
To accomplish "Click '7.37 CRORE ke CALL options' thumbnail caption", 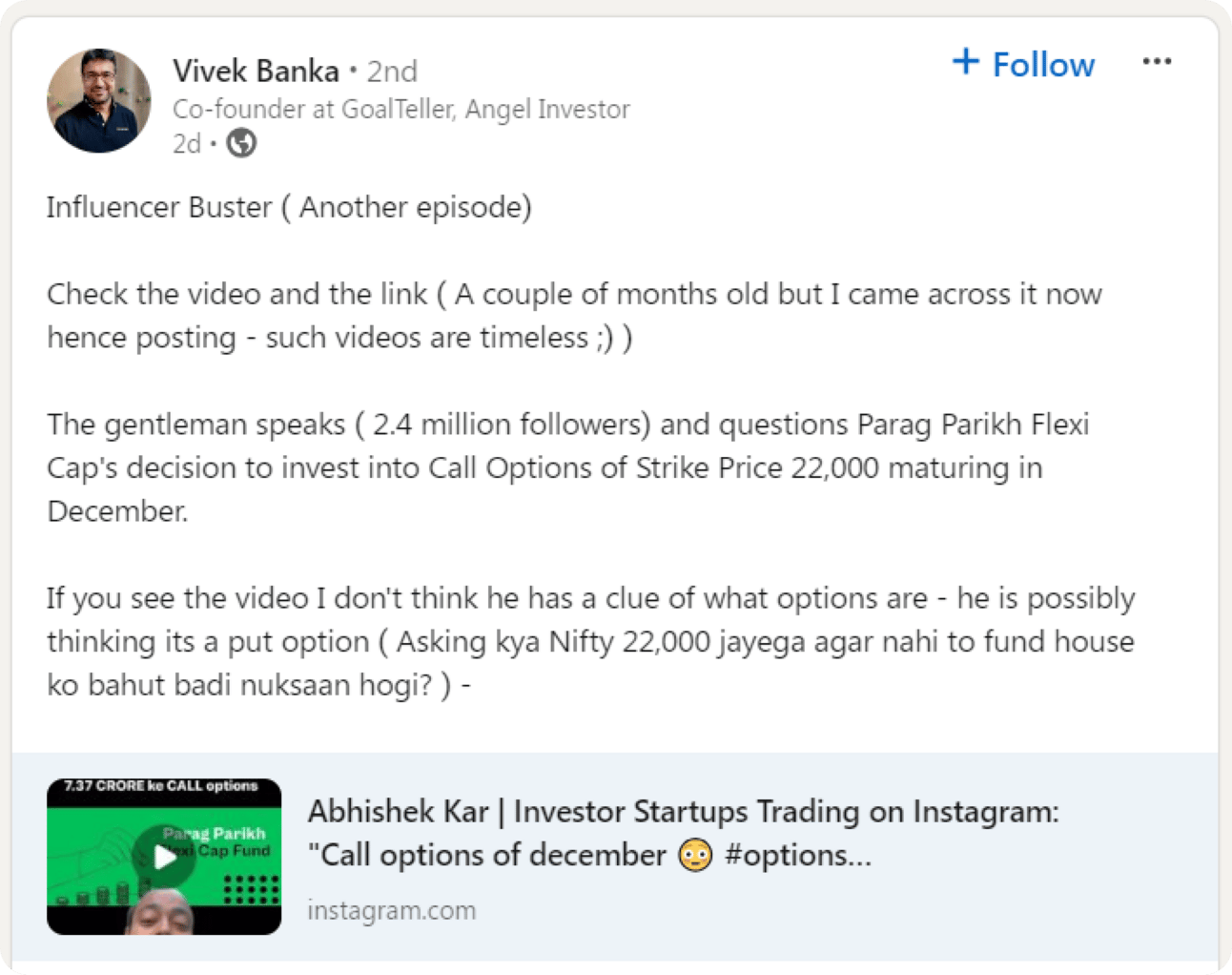I will (161, 786).
